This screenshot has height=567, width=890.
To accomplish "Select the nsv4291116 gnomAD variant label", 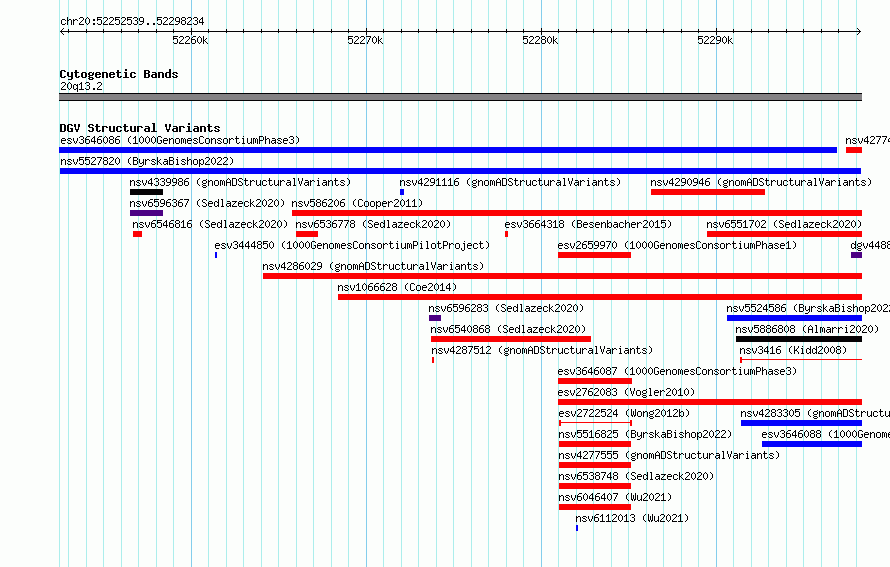I will click(510, 182).
